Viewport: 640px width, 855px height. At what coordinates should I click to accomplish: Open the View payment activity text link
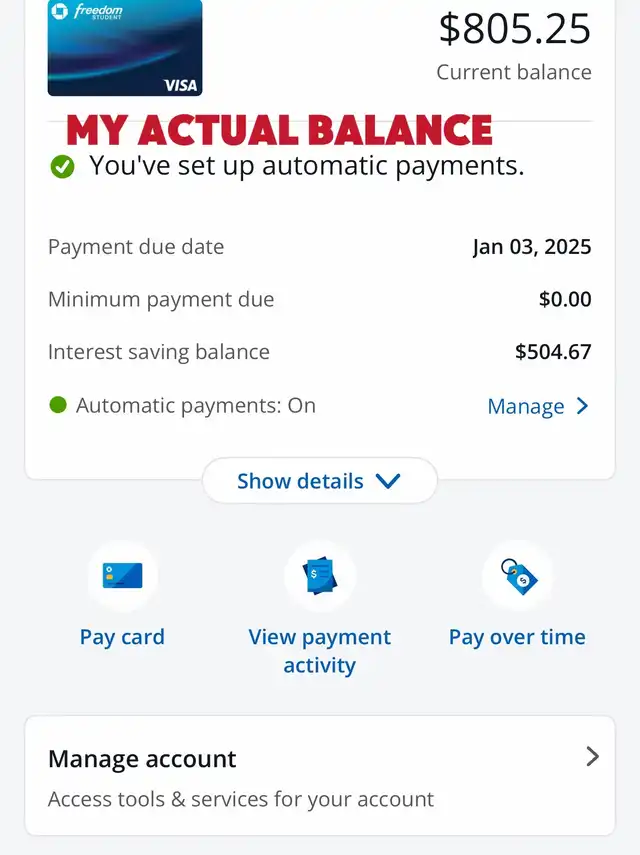(x=320, y=651)
